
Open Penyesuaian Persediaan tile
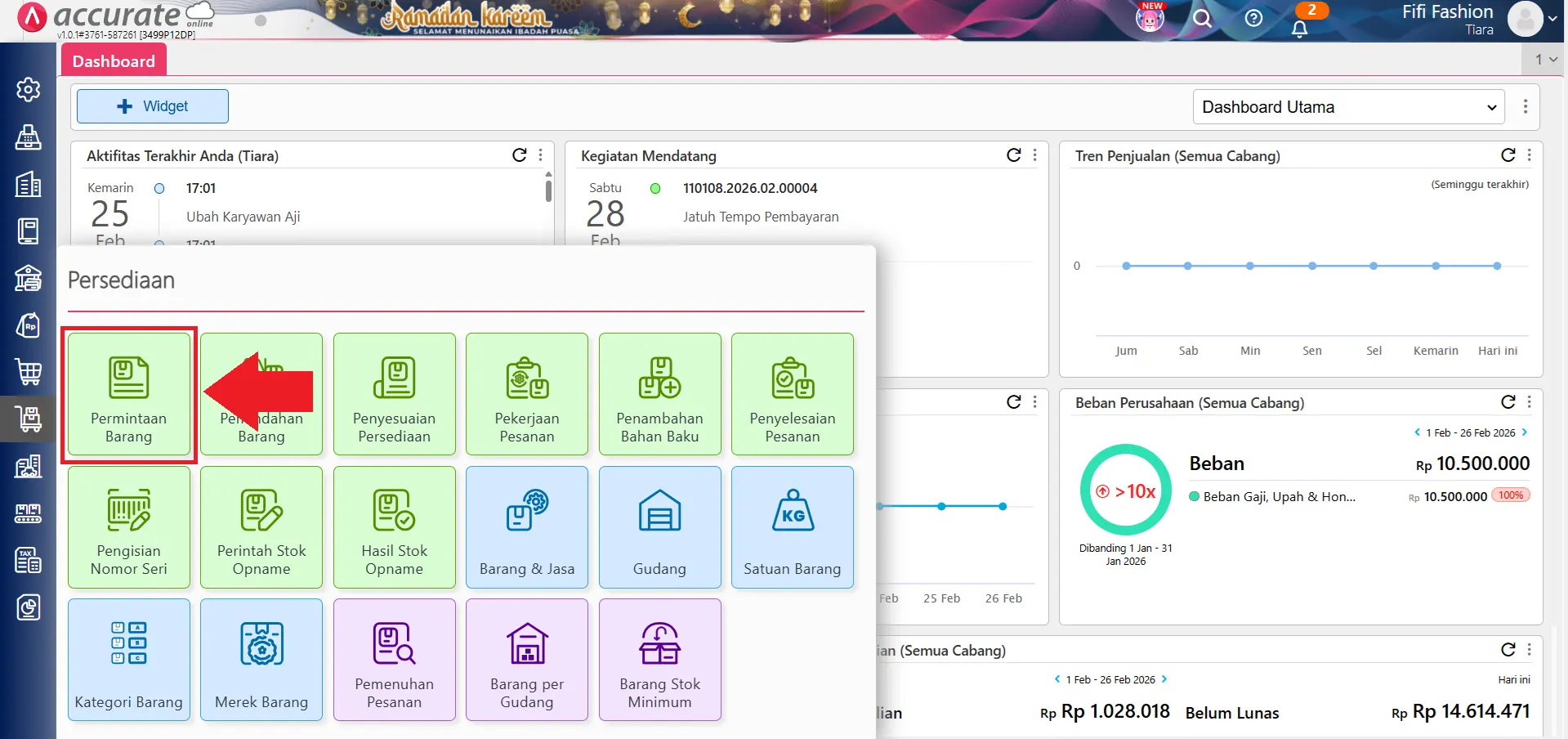(394, 395)
